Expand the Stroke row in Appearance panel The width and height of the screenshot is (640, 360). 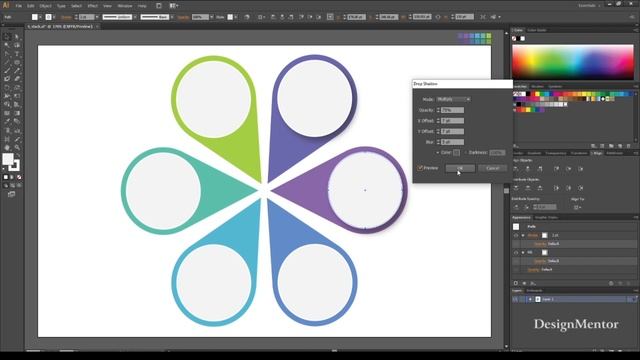[523, 236]
